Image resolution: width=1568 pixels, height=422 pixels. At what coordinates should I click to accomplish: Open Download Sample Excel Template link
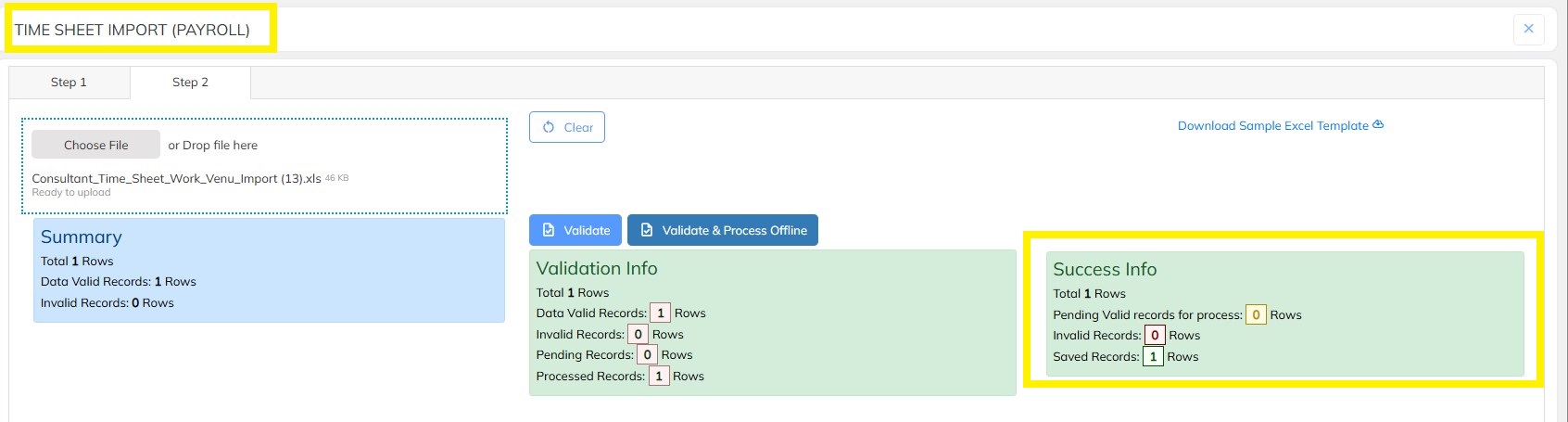(1281, 125)
